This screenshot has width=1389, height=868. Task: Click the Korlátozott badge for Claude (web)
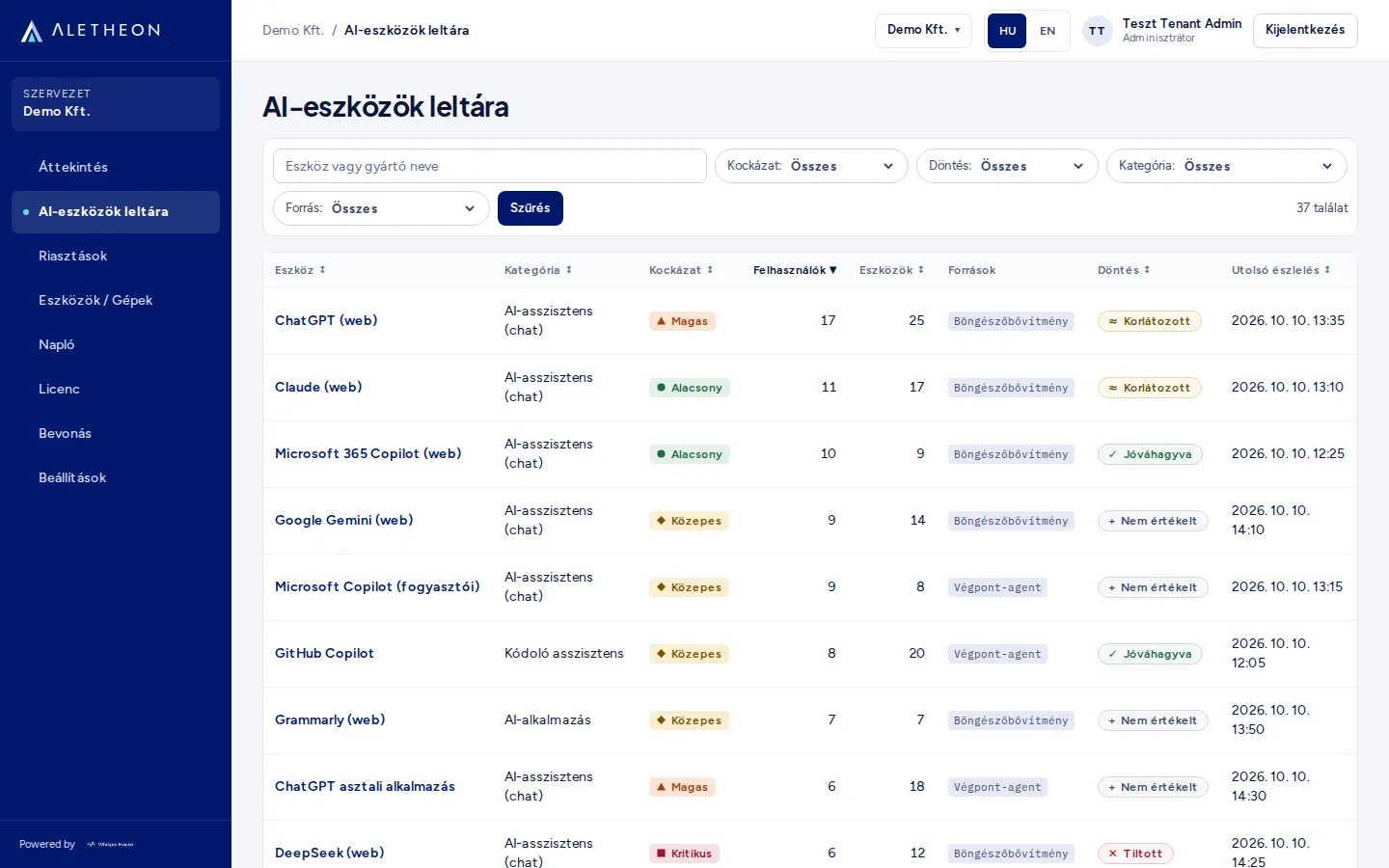pos(1150,388)
